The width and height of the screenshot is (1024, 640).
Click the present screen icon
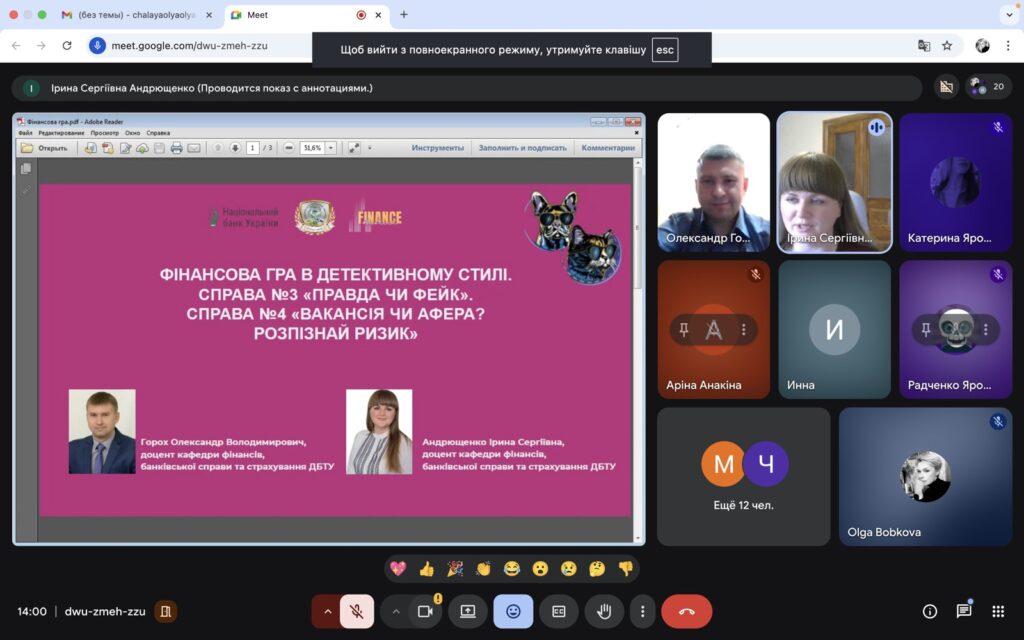point(468,611)
